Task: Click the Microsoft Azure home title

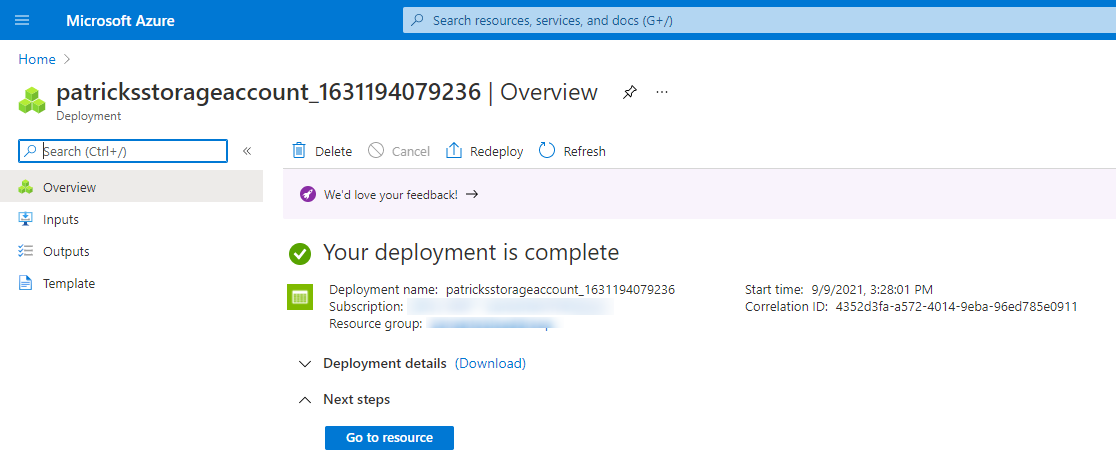Action: pos(120,21)
